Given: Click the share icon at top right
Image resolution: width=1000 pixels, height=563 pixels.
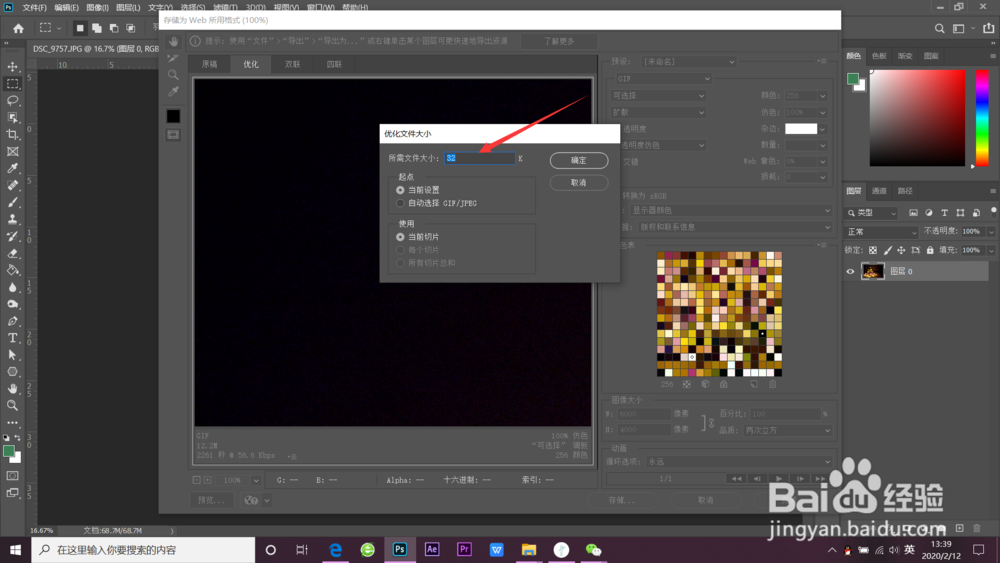Looking at the screenshot, I should click(989, 28).
